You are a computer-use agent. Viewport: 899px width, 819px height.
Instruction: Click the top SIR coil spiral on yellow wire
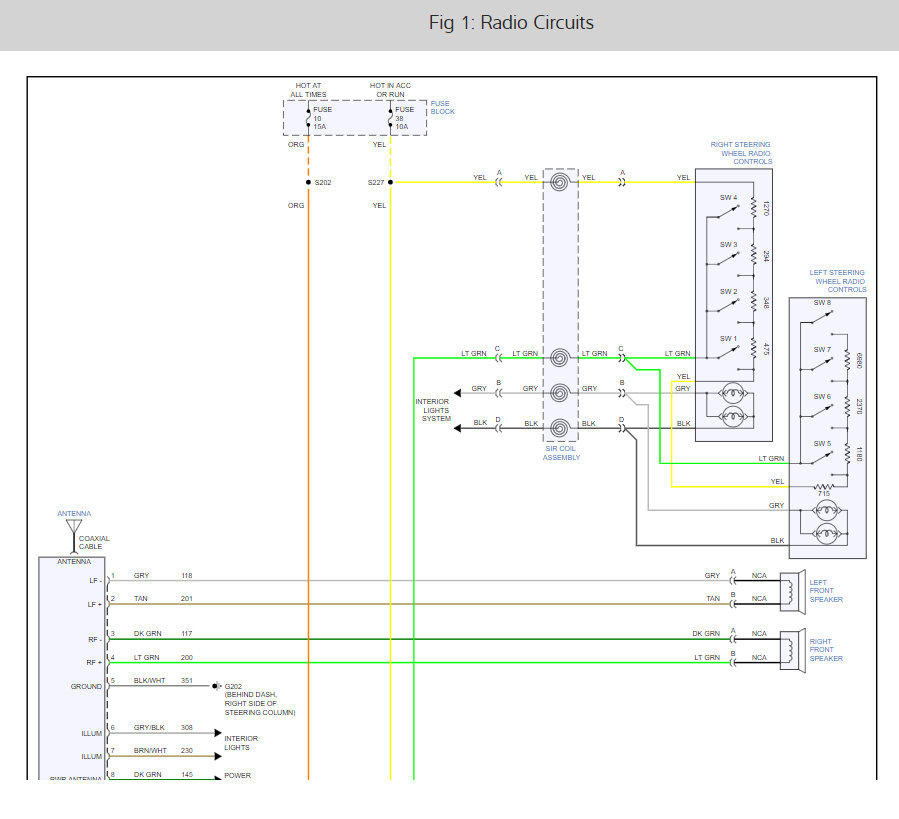[560, 183]
